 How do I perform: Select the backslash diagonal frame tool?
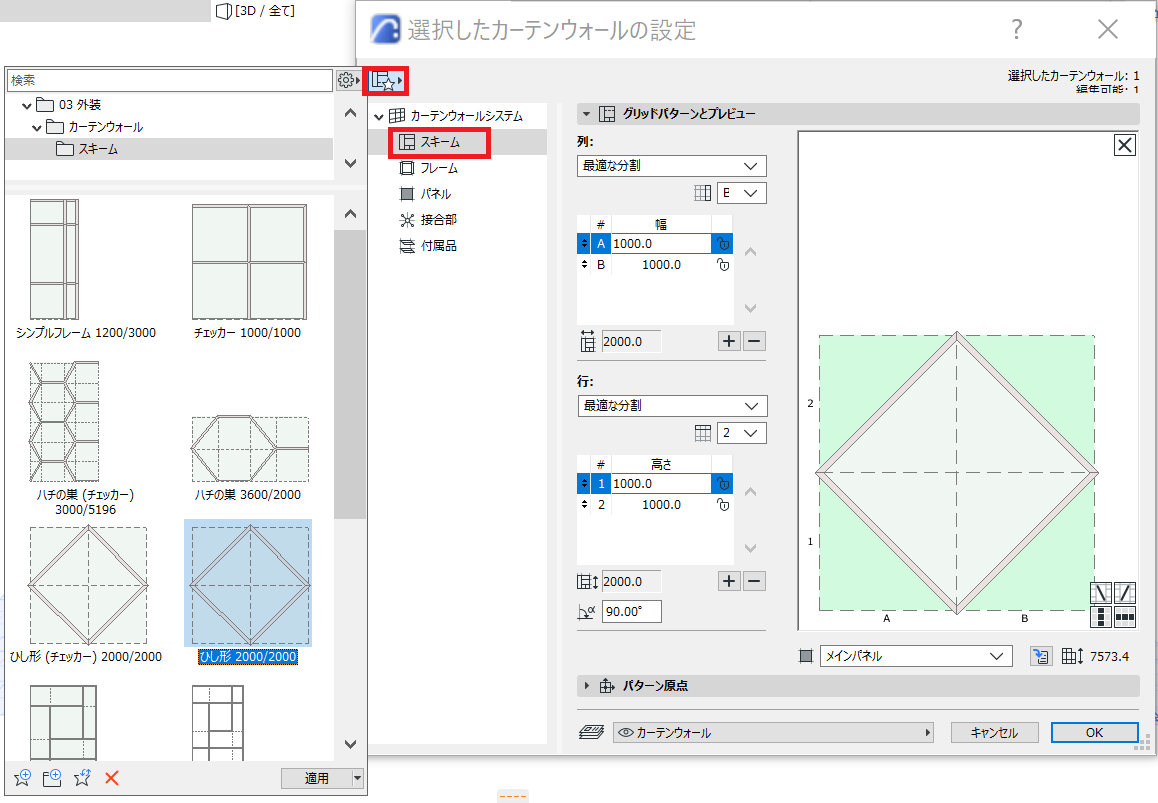point(1100,592)
